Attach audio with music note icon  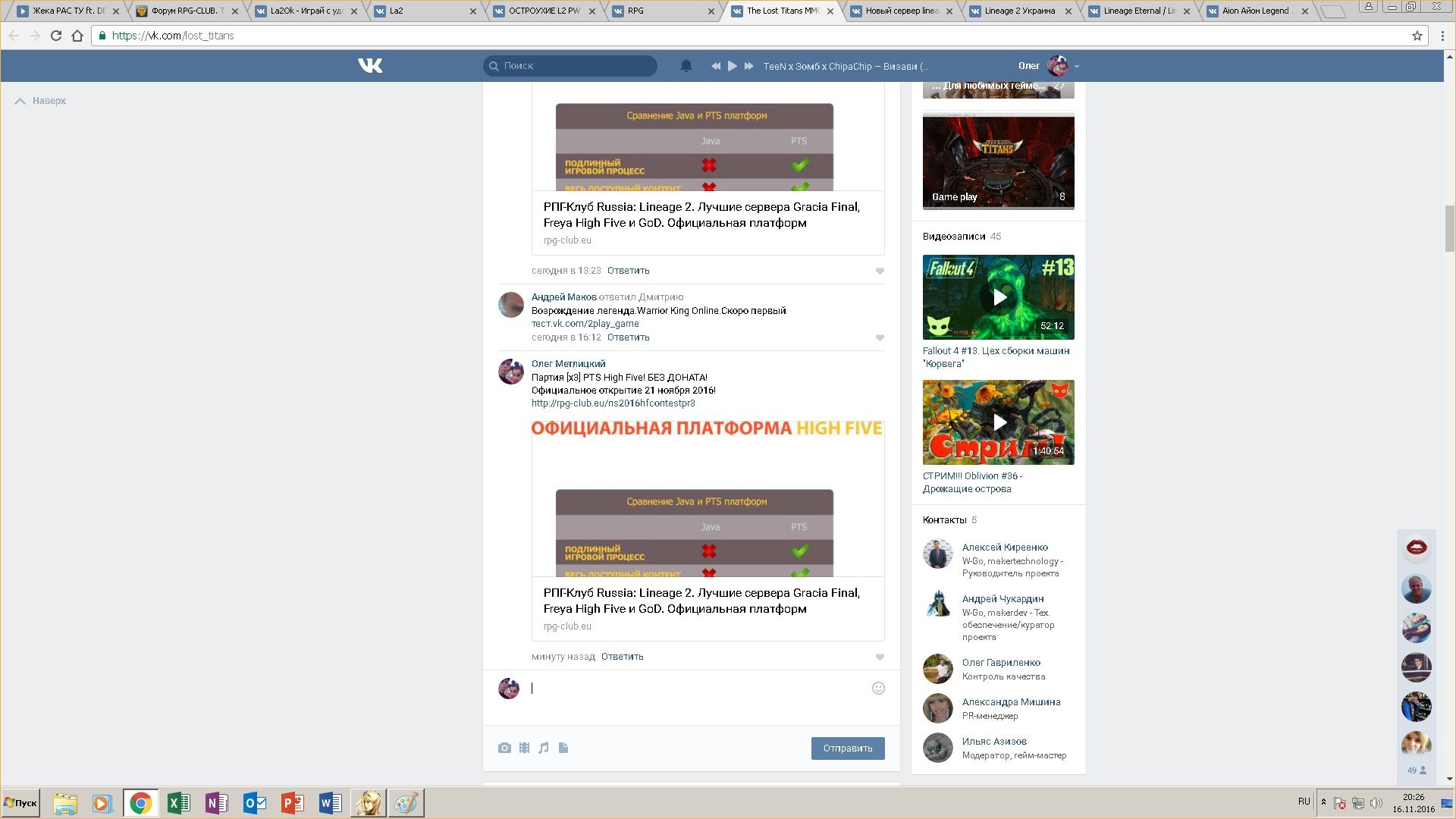coord(544,748)
